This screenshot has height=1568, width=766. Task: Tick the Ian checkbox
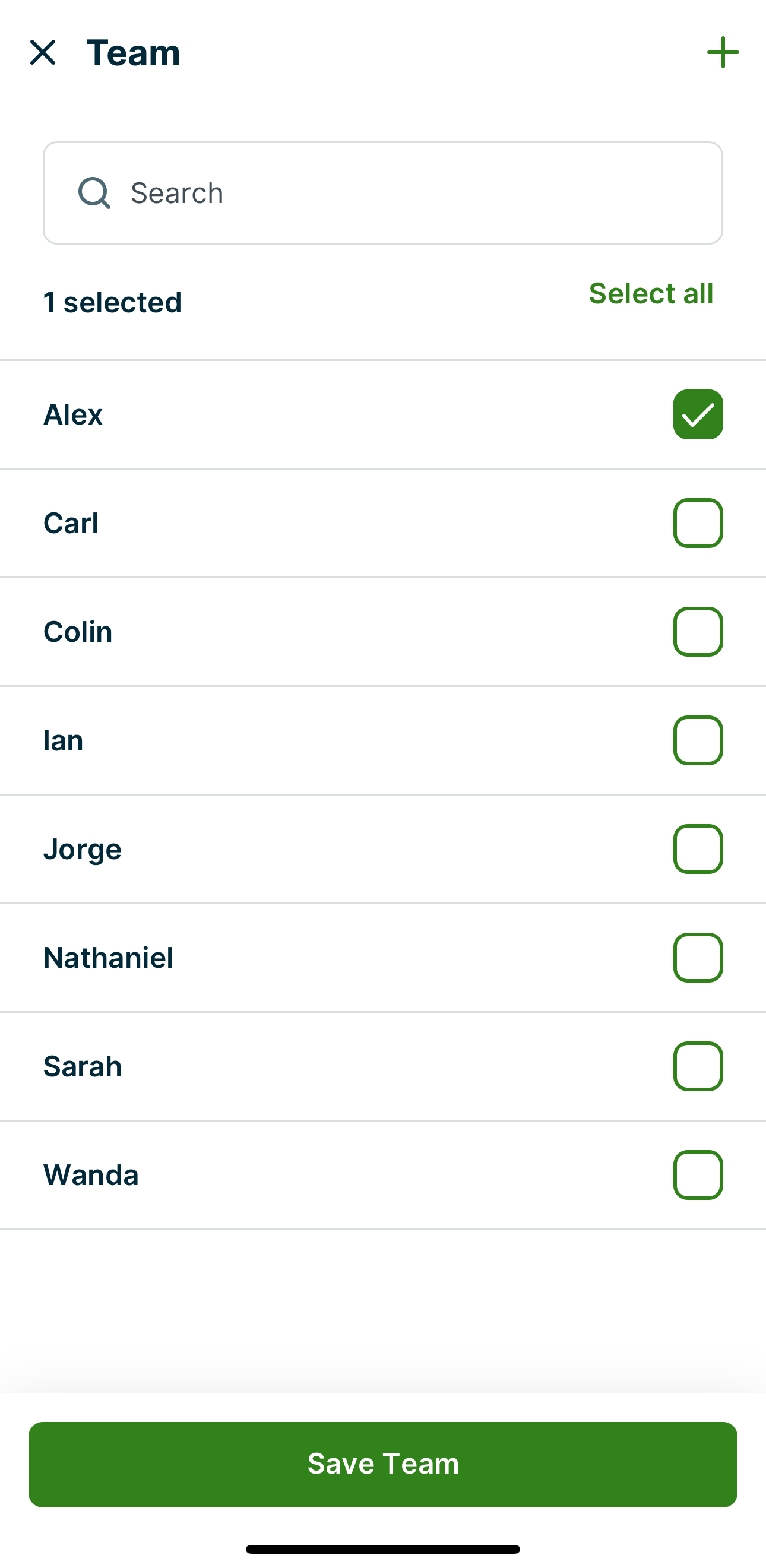click(x=698, y=740)
